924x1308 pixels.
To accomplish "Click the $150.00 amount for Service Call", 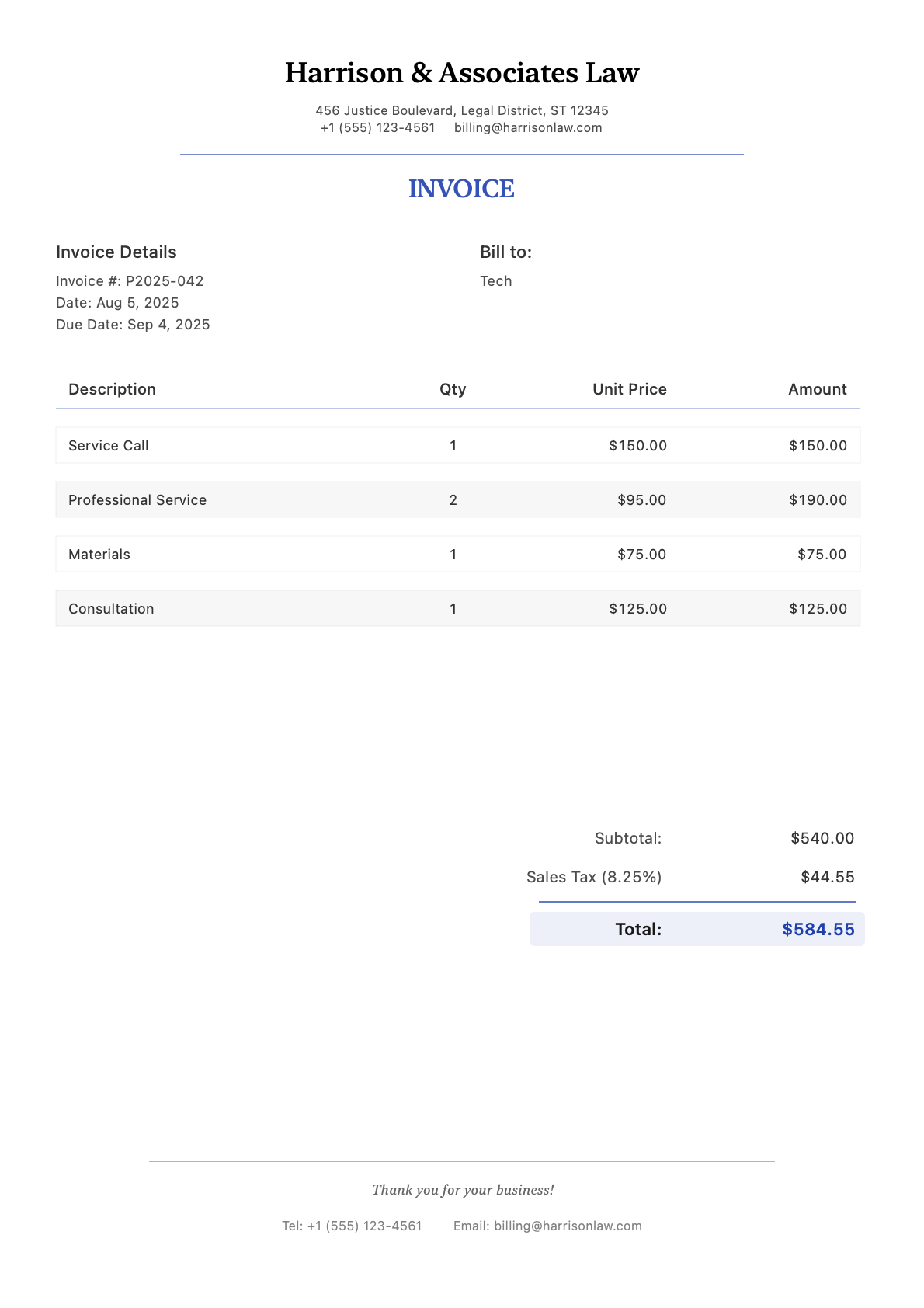I will (x=818, y=446).
